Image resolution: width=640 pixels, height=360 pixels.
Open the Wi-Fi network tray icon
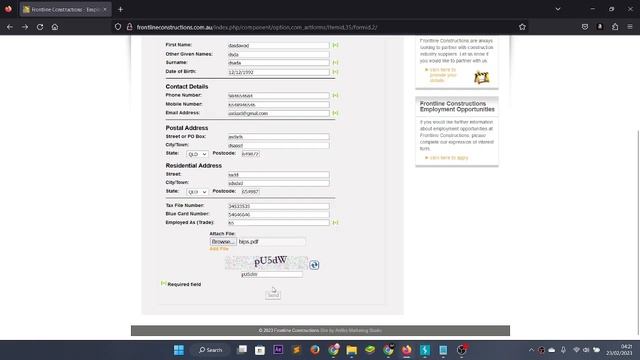(x=576, y=350)
